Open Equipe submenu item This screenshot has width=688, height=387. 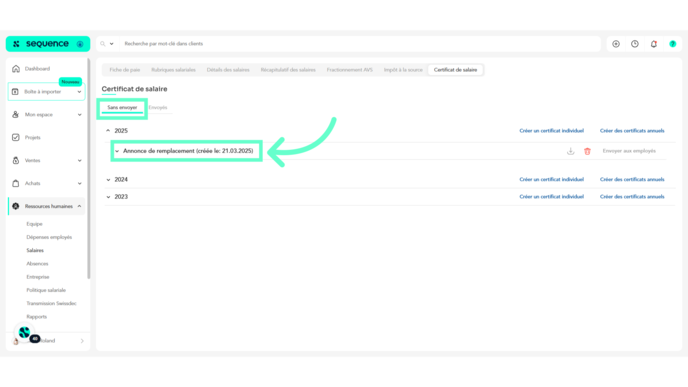click(34, 224)
